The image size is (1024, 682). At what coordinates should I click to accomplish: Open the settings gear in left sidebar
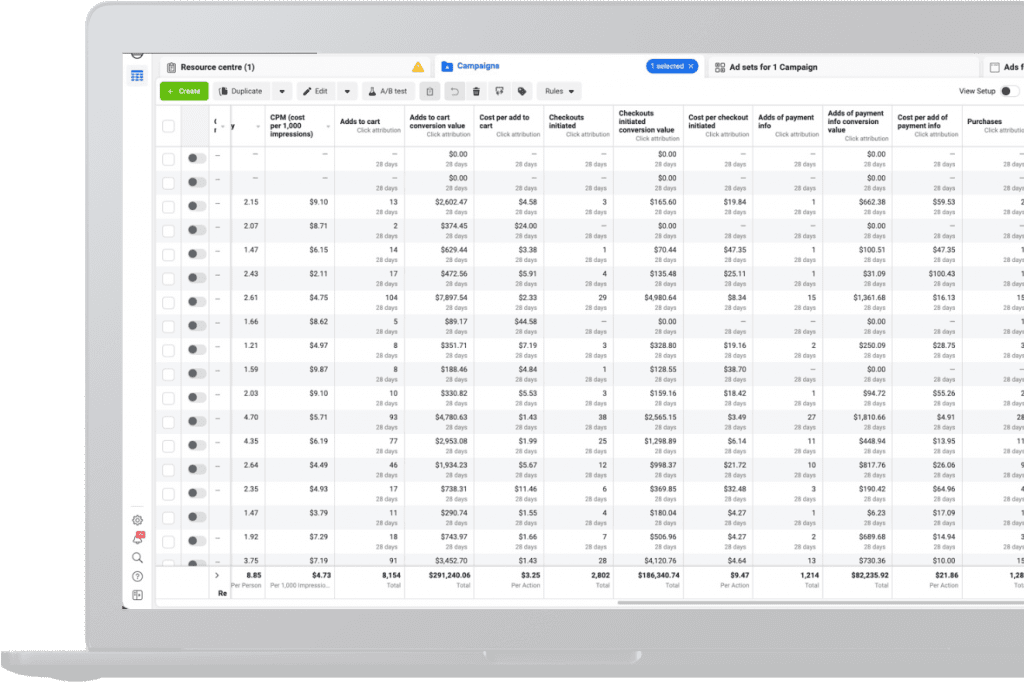137,520
